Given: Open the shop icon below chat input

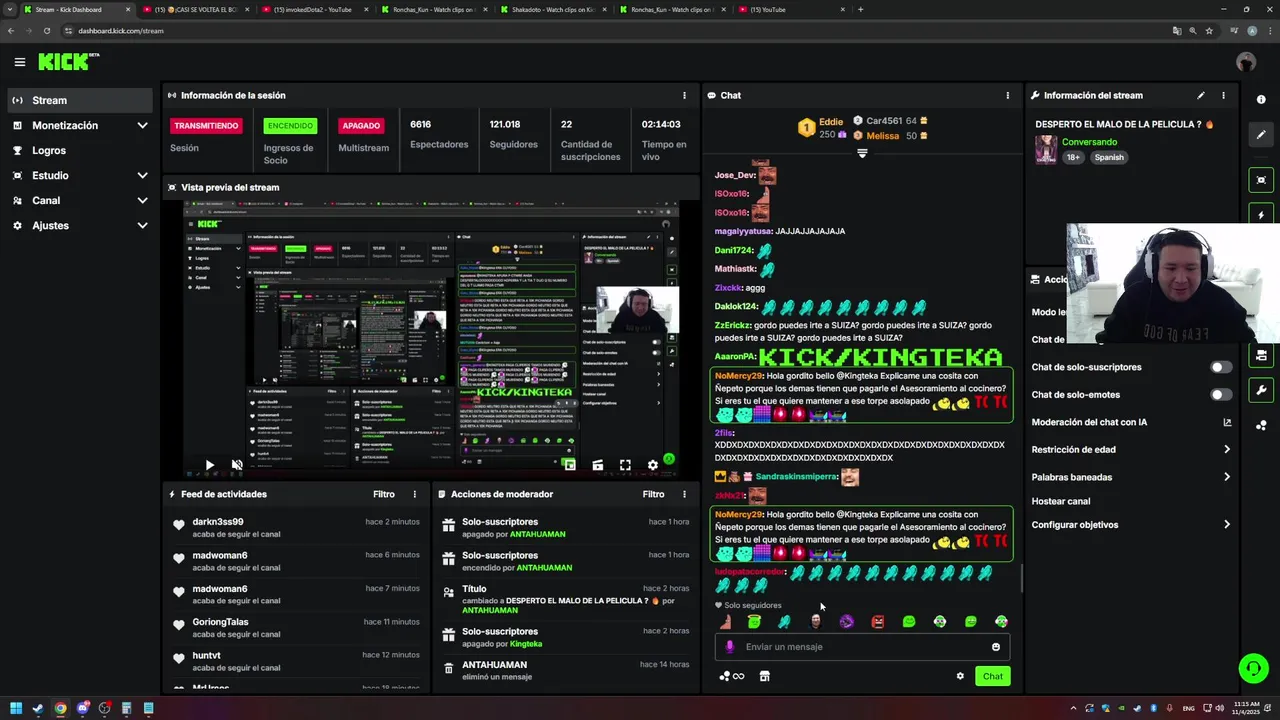Looking at the screenshot, I should [765, 676].
